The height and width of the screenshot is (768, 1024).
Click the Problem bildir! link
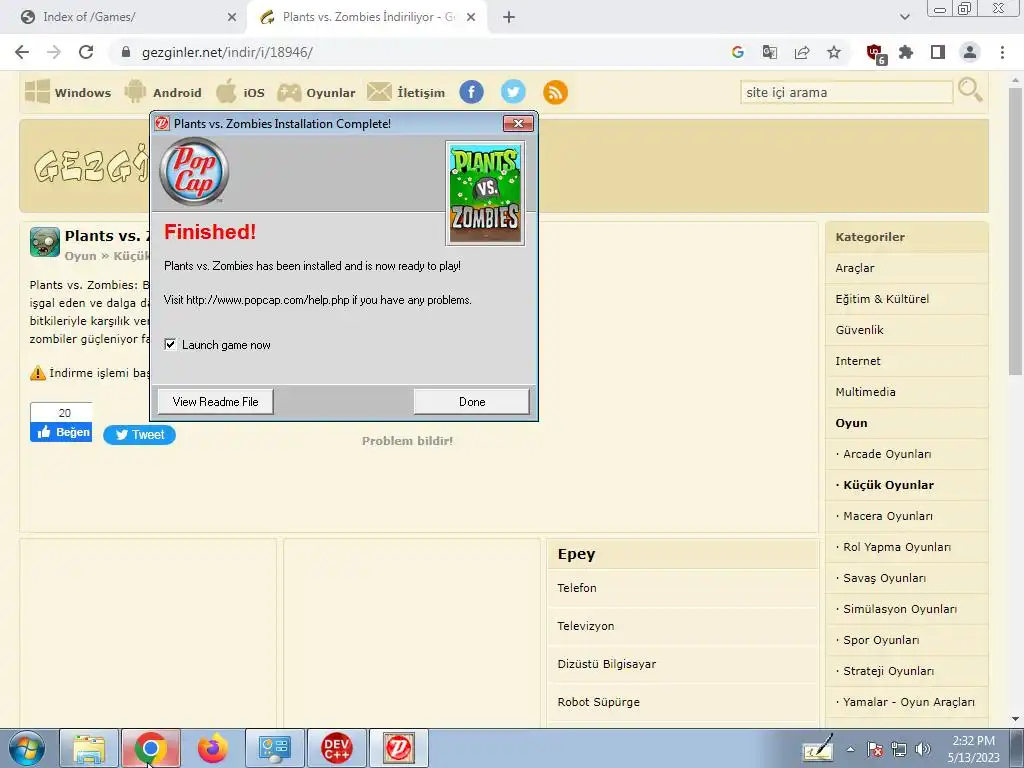pyautogui.click(x=408, y=441)
